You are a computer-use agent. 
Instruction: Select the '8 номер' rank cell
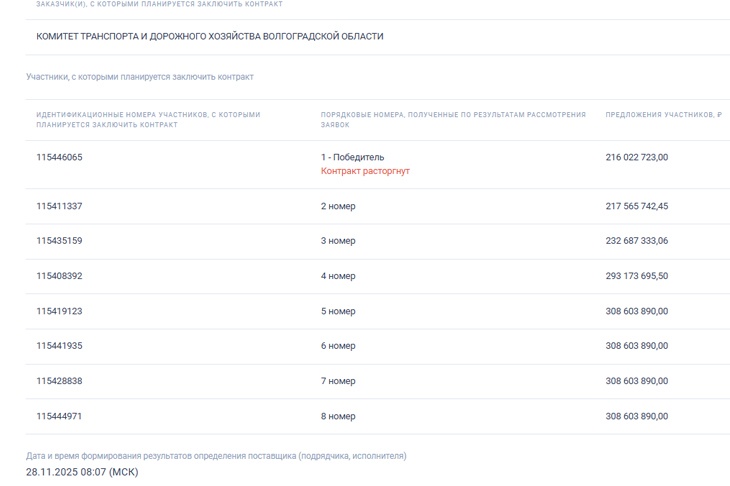pos(338,416)
